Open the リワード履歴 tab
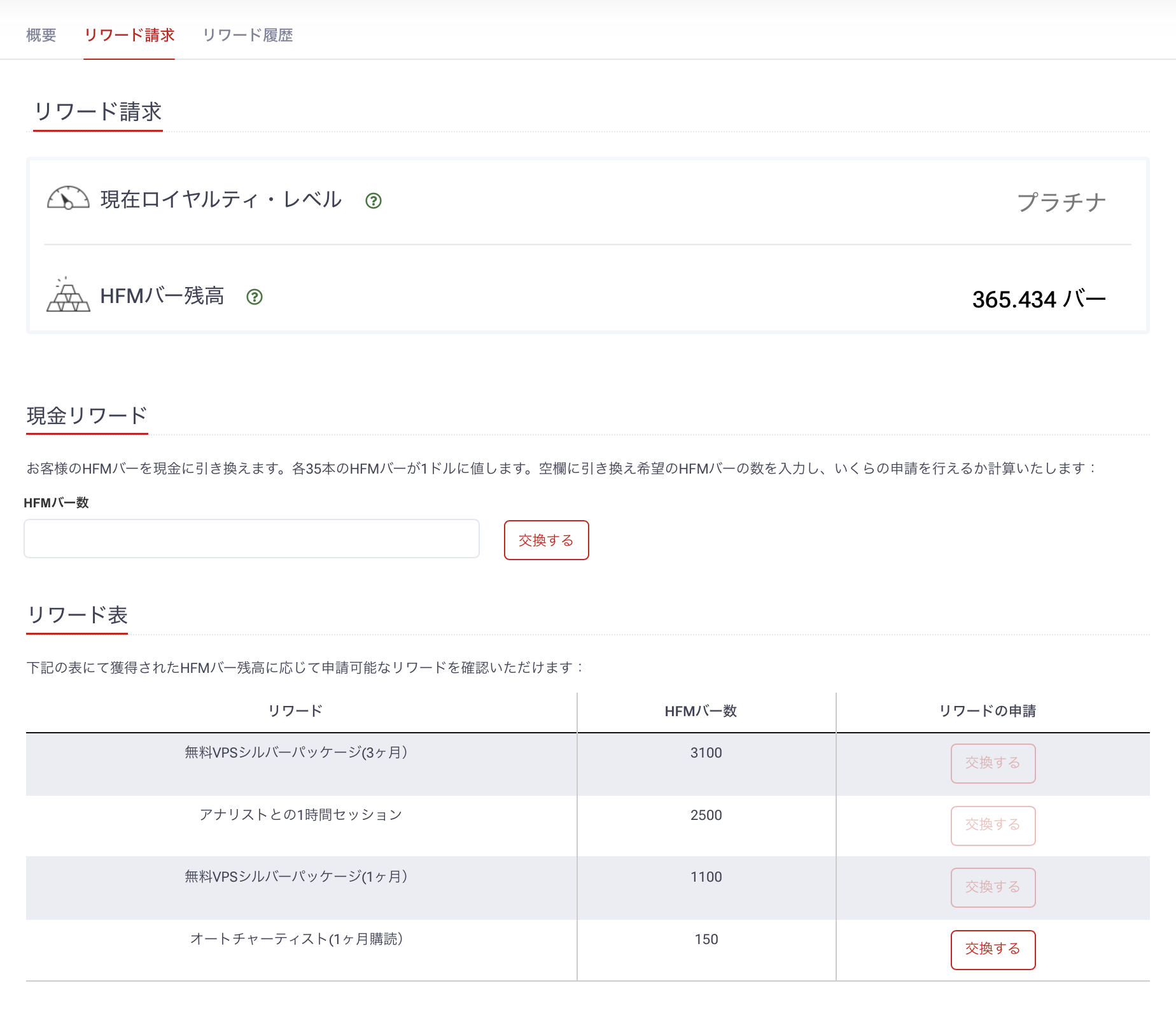This screenshot has width=1176, height=1016. pyautogui.click(x=248, y=35)
